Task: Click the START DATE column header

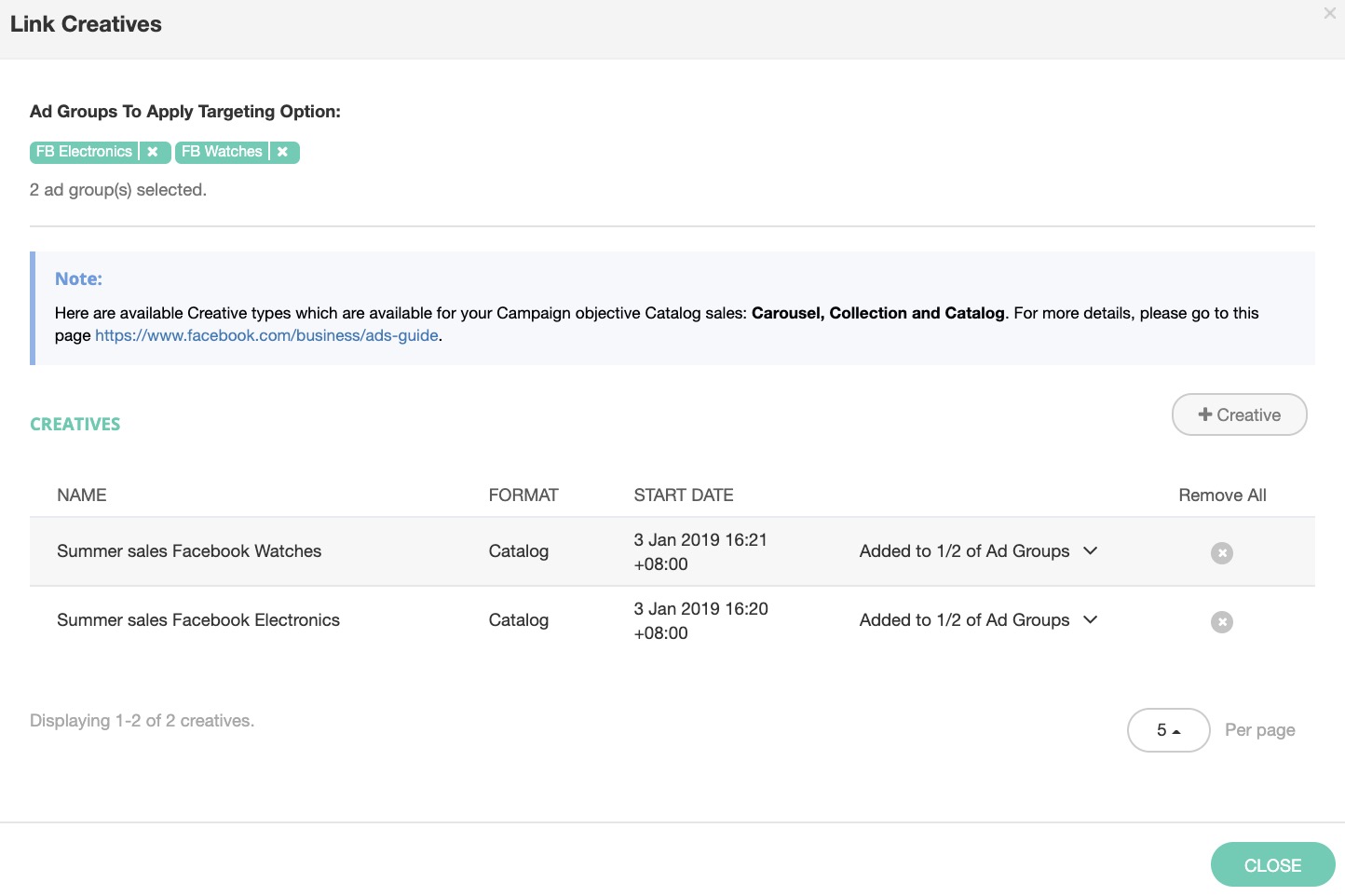Action: click(684, 496)
